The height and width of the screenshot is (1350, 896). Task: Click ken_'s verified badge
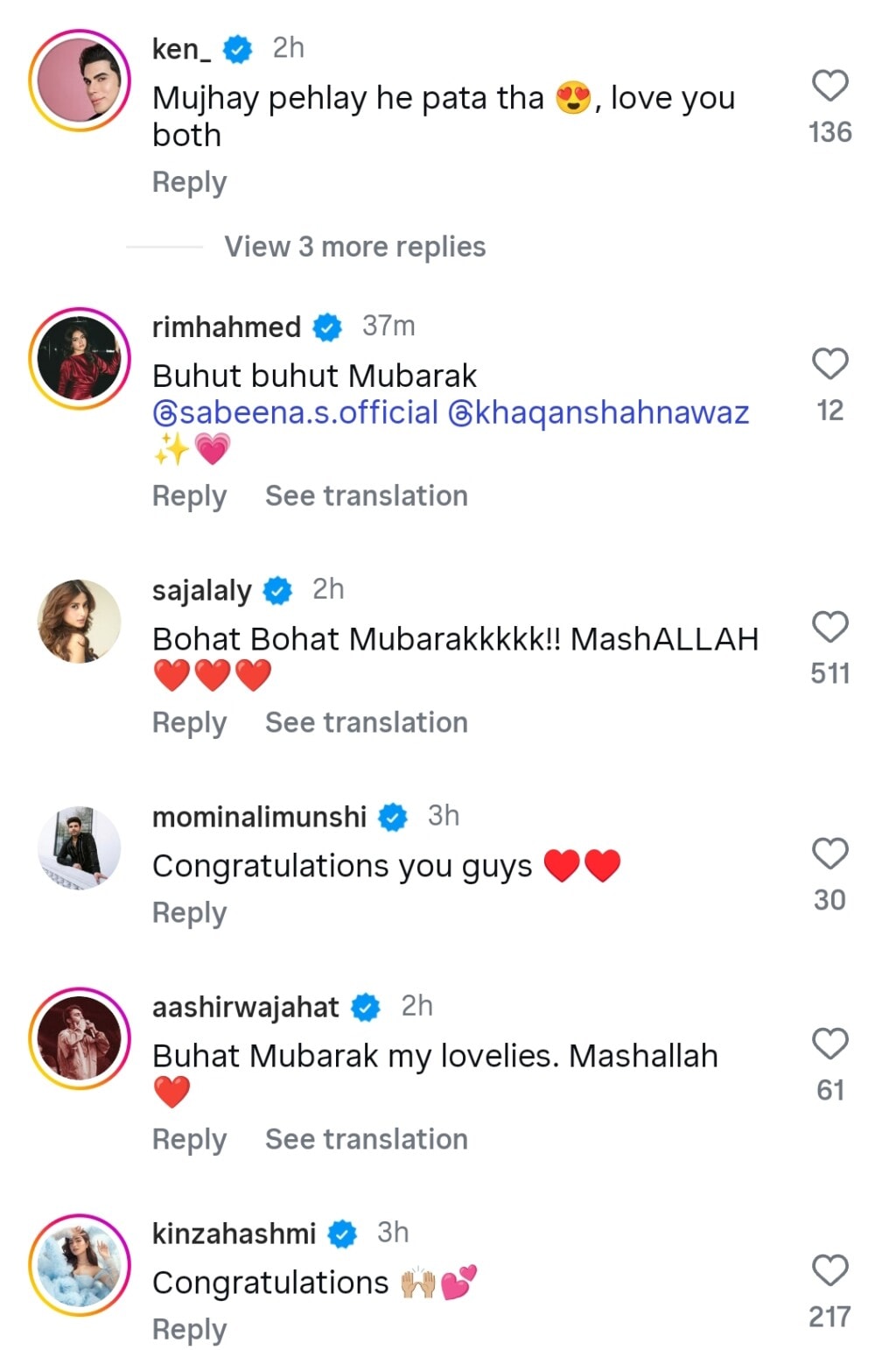coord(236,49)
